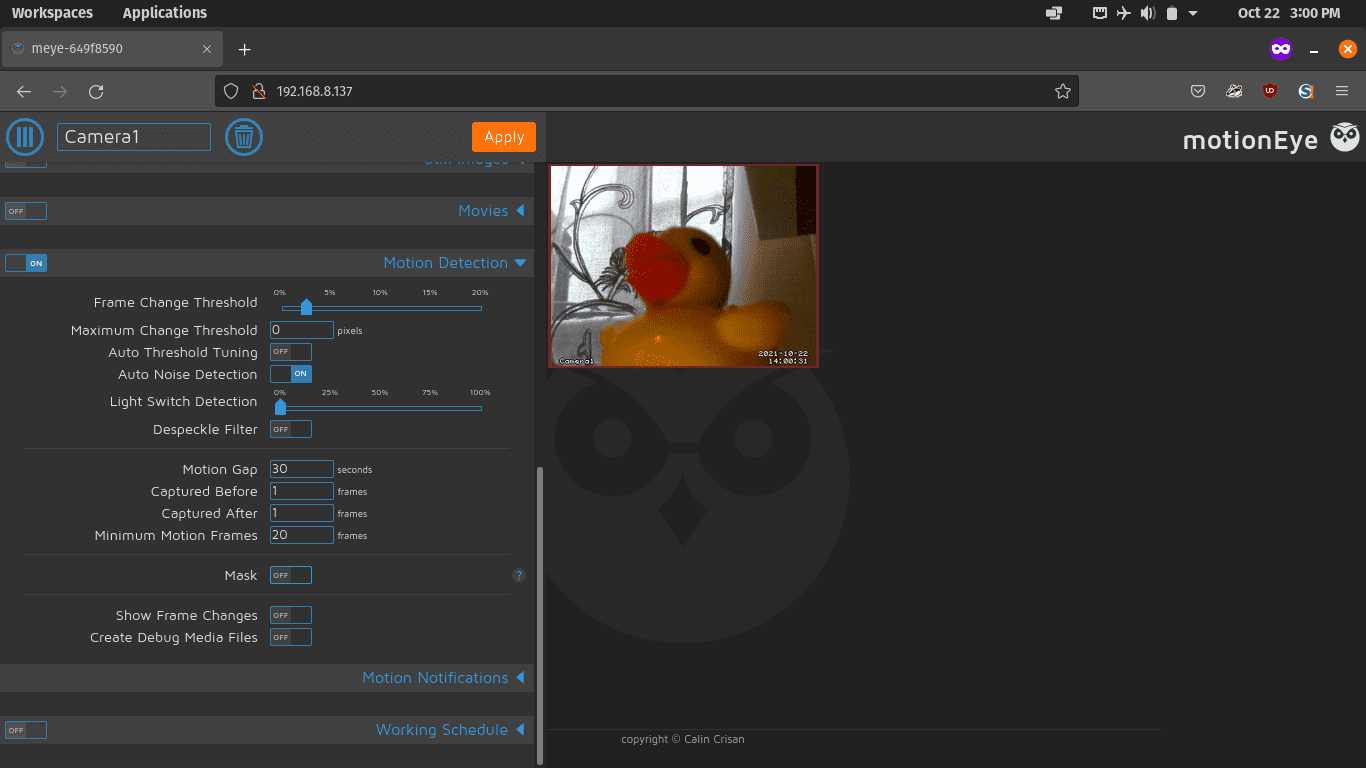Enable Auto Threshold Tuning
Screen dimensions: 1366x768
click(x=291, y=352)
